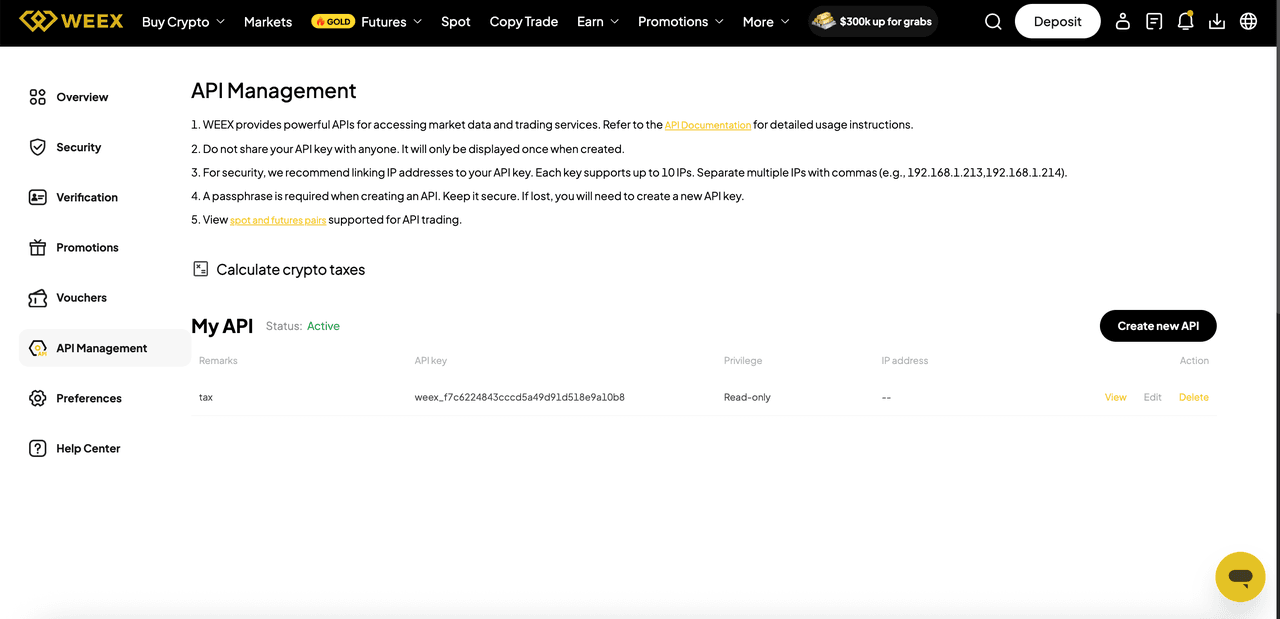Expand the Buy Crypto dropdown
The width and height of the screenshot is (1280, 619).
183,21
